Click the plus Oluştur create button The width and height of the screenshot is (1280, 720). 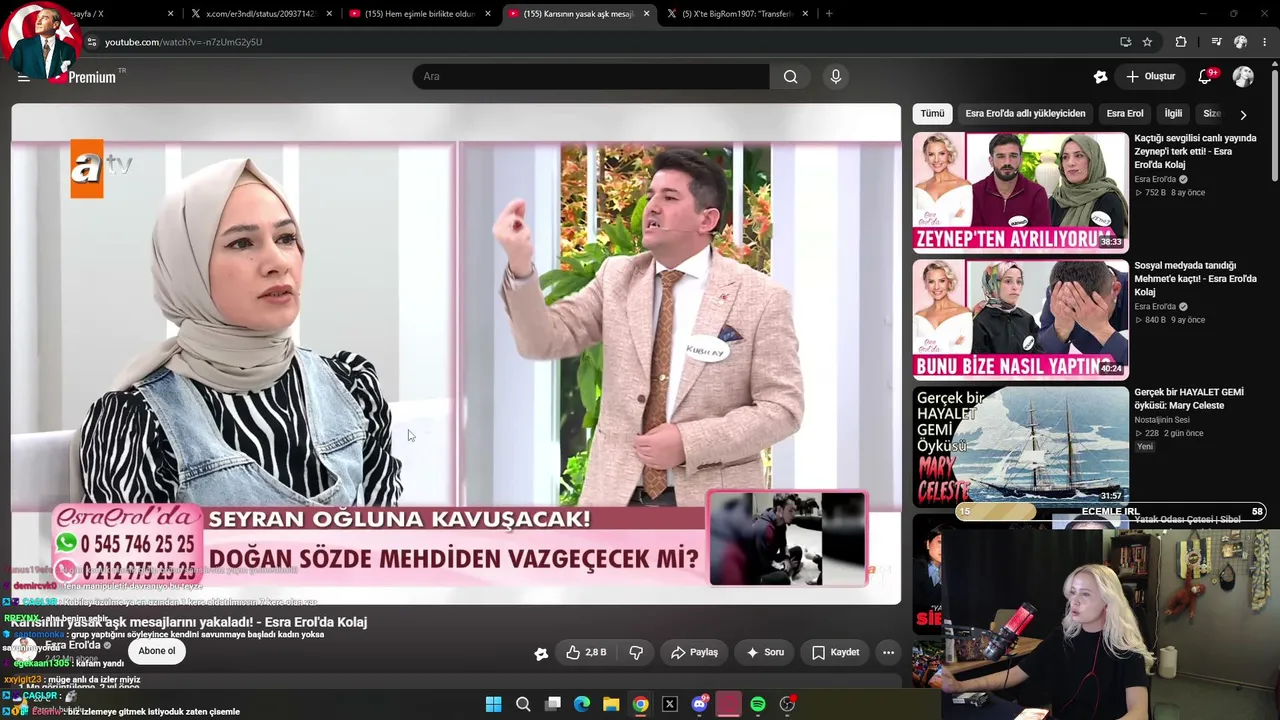click(x=1151, y=77)
